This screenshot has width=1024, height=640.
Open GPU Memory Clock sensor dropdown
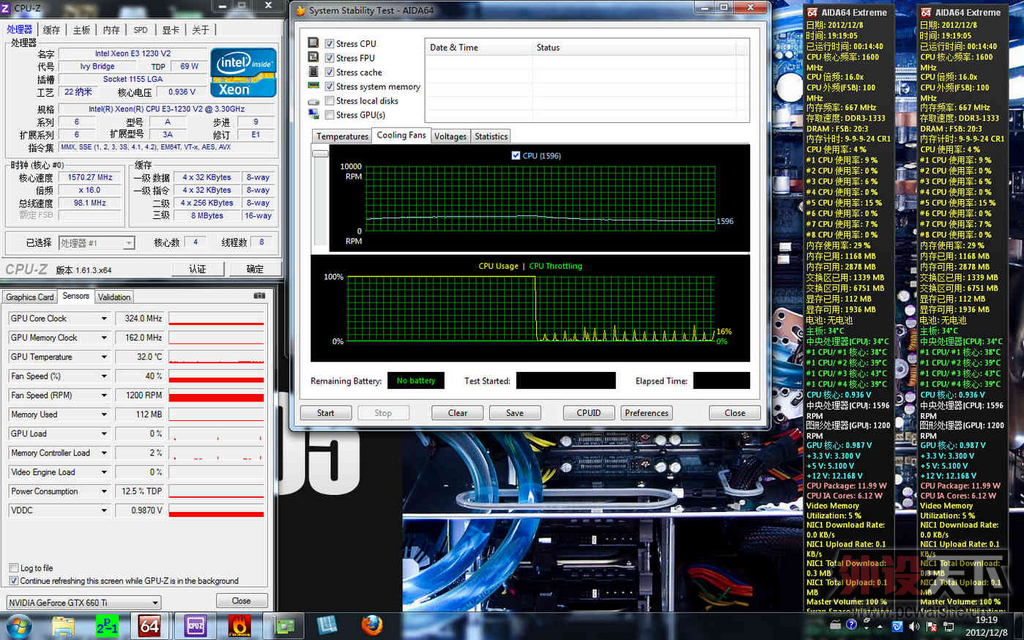104,338
